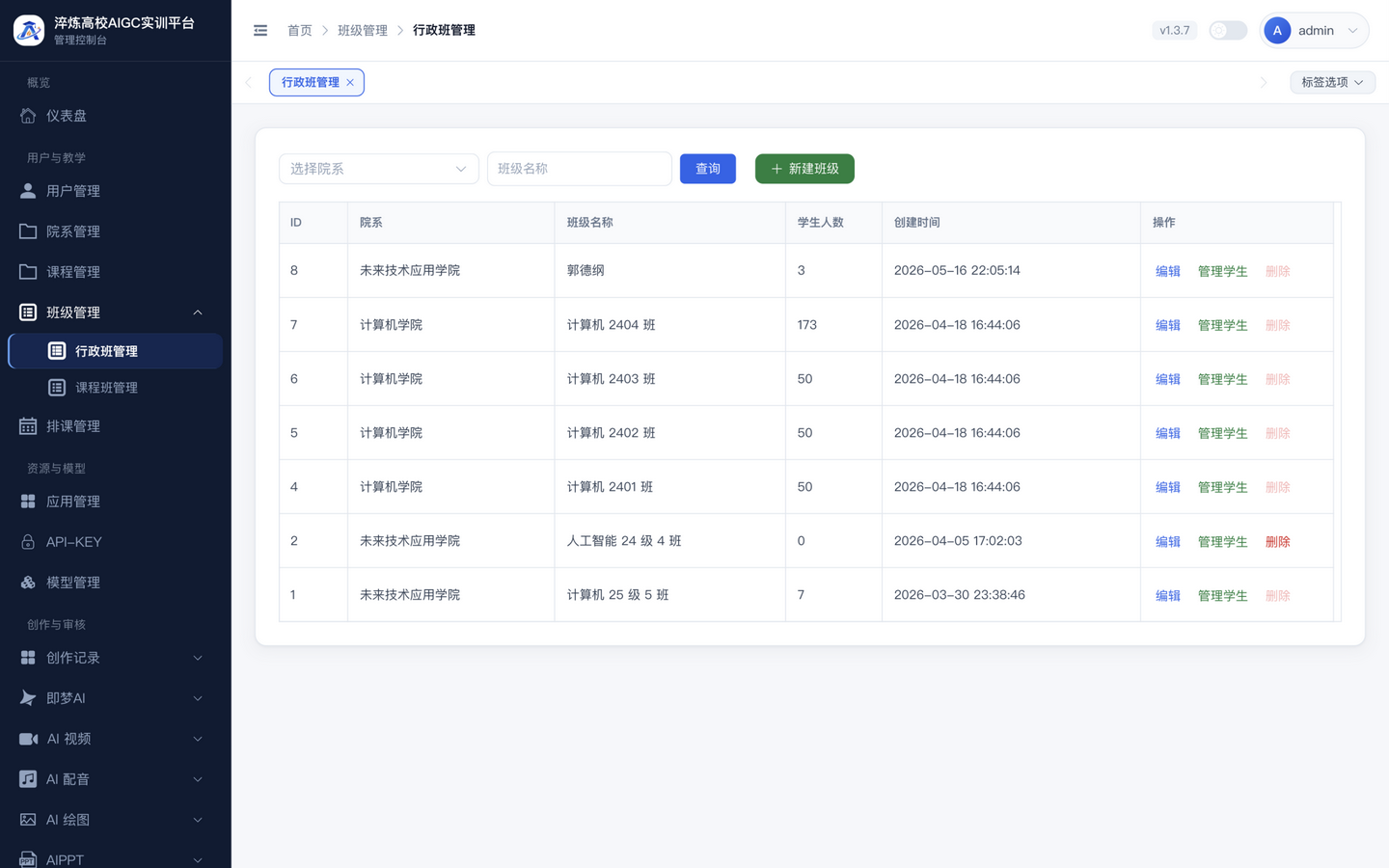This screenshot has width=1389, height=868.
Task: Click the admin avatar icon
Action: (x=1277, y=31)
